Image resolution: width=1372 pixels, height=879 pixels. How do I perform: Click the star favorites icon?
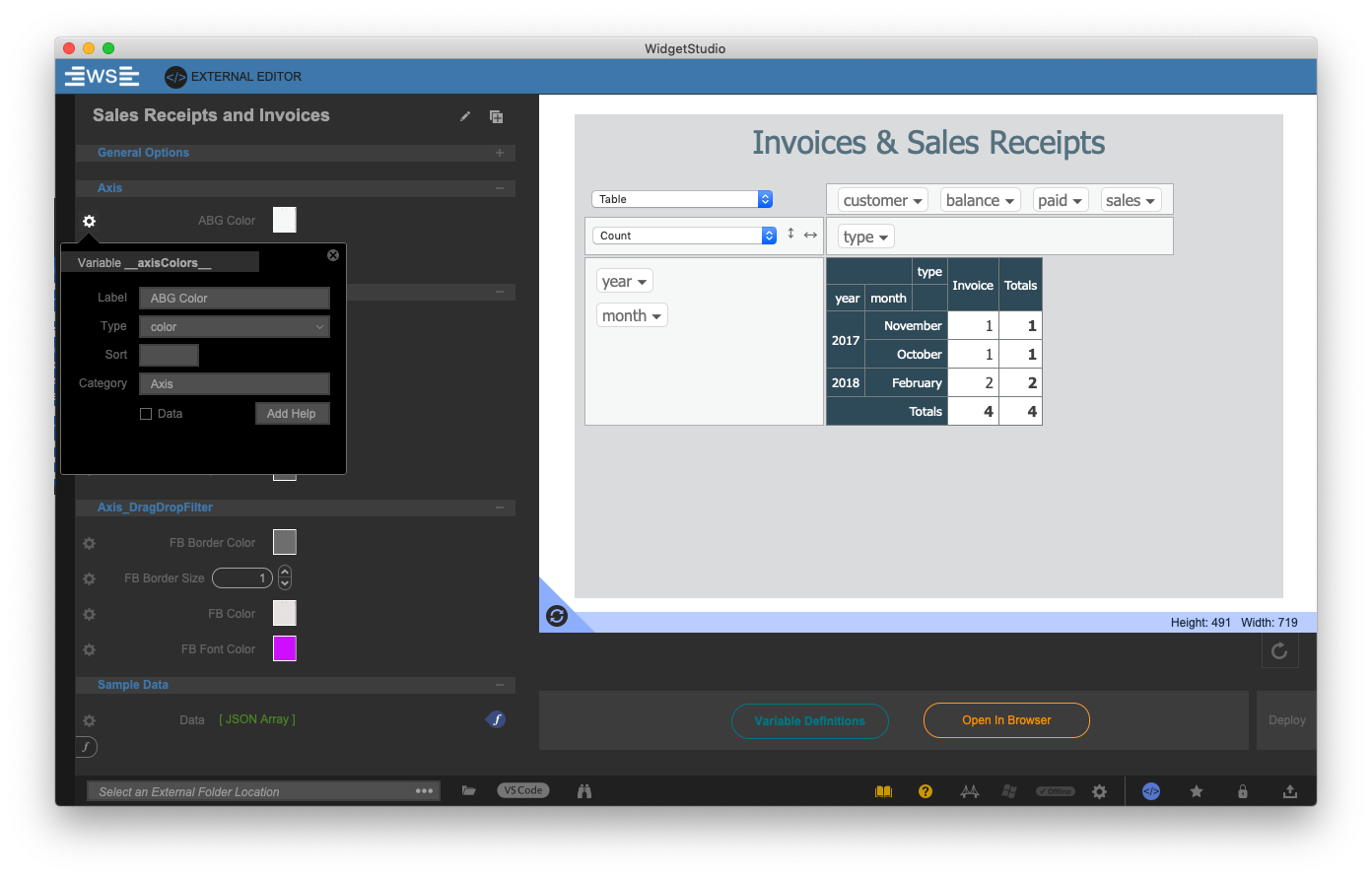click(1197, 791)
